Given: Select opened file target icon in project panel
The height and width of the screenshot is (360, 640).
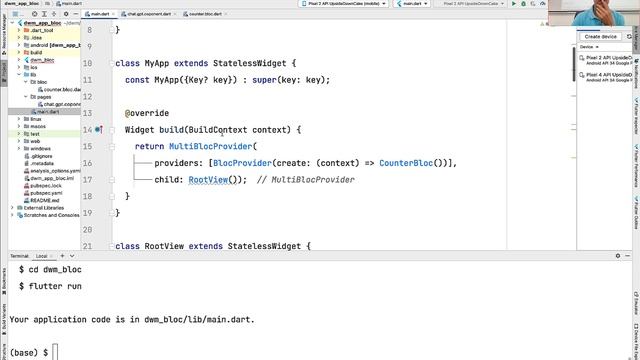Looking at the screenshot, I should (x=35, y=14).
